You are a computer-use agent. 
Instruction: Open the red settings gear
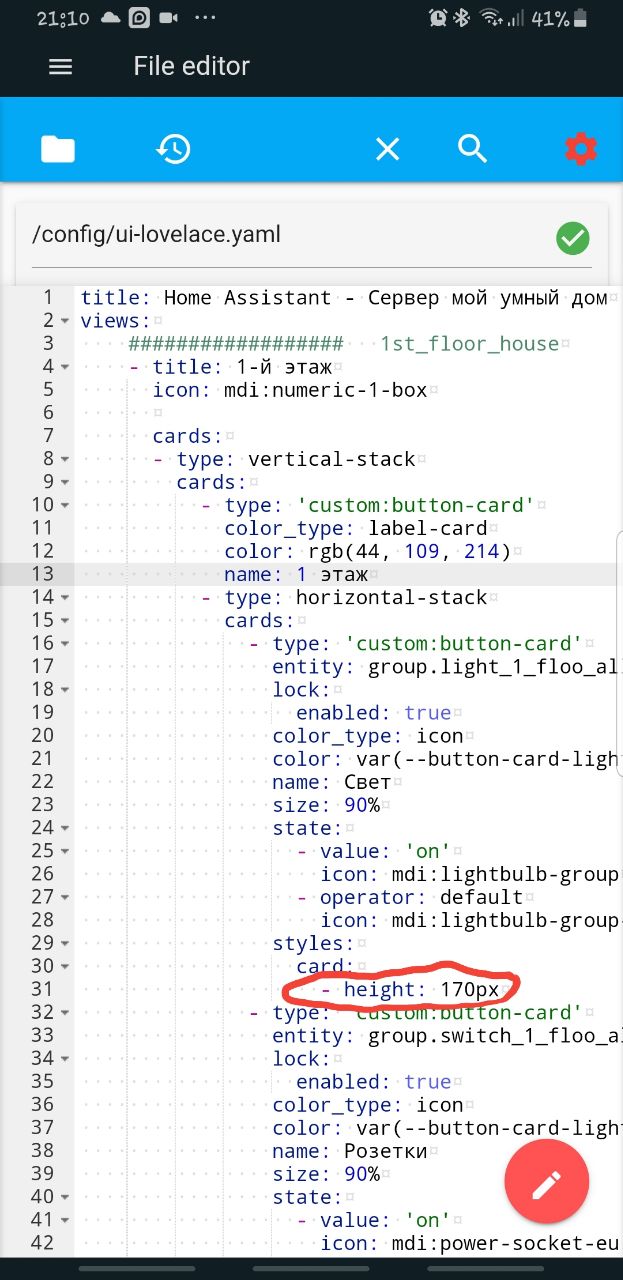click(580, 149)
